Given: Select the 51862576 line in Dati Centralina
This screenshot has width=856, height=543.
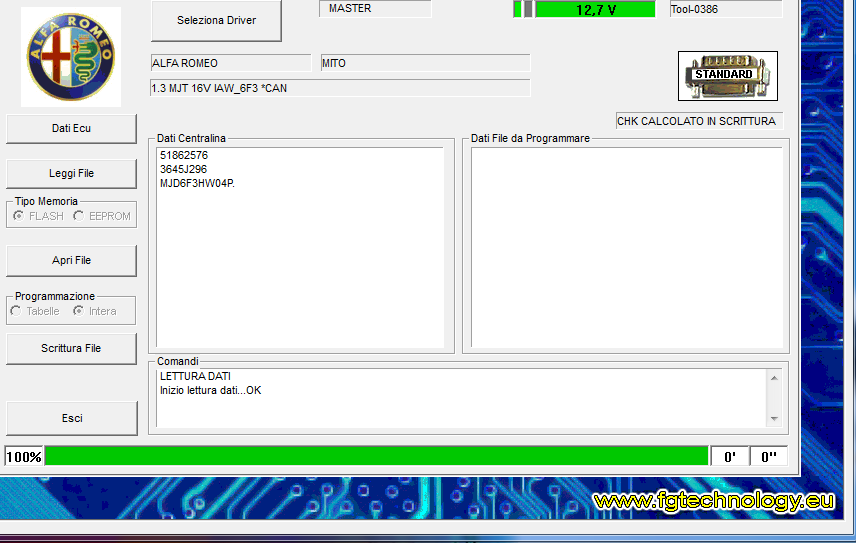Looking at the screenshot, I should pyautogui.click(x=184, y=155).
